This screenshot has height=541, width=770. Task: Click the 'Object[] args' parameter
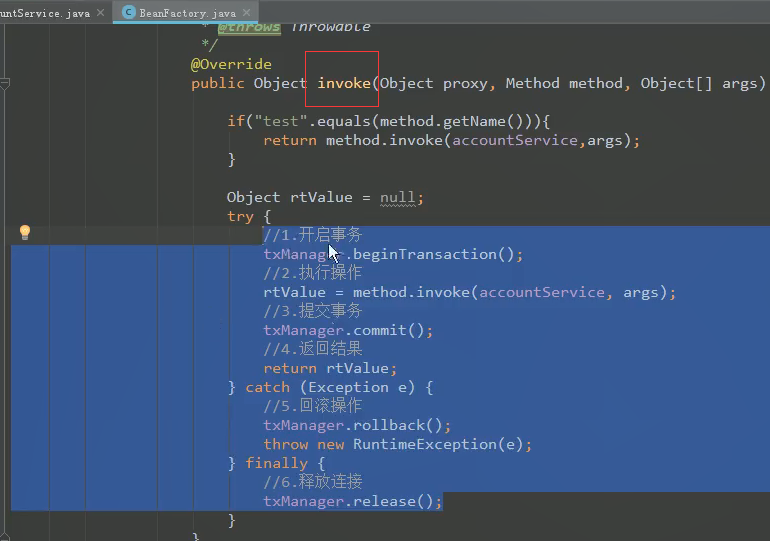pyautogui.click(x=699, y=84)
